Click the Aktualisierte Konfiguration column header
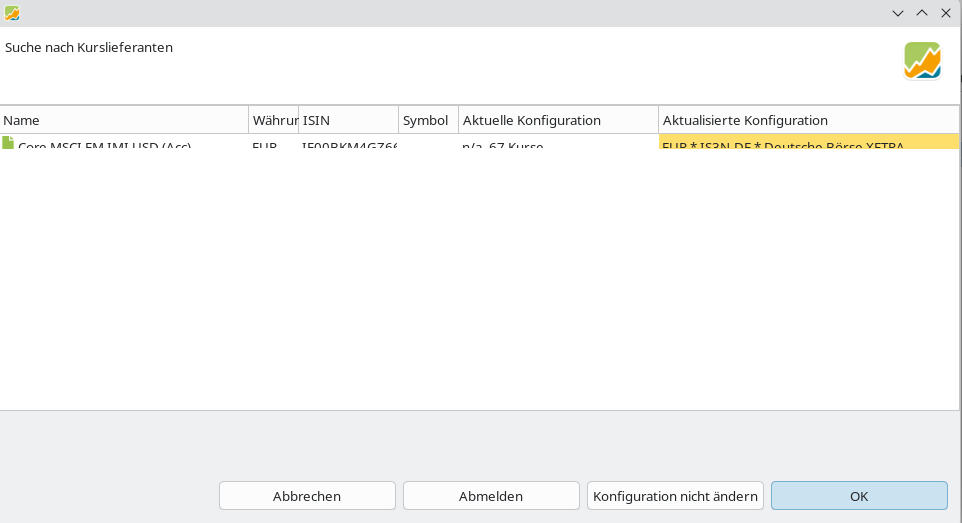The height and width of the screenshot is (523, 962). 808,120
